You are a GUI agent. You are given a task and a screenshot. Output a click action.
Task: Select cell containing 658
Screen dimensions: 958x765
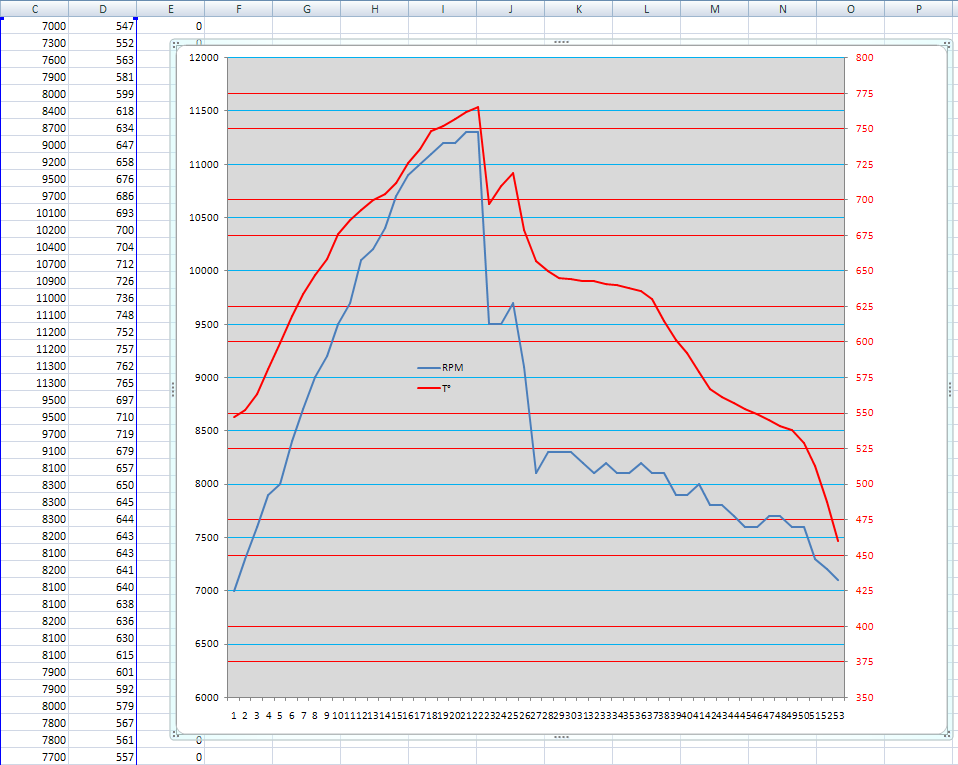pos(103,162)
